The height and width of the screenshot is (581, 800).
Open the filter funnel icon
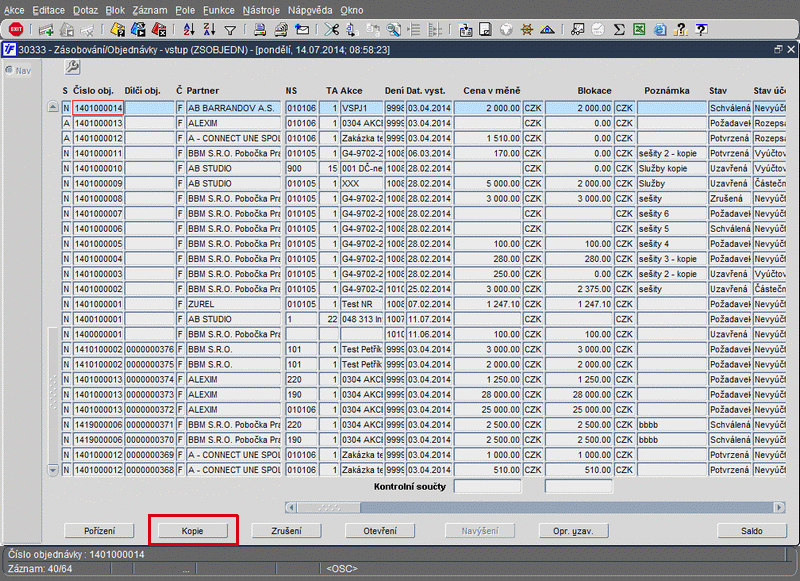(230, 30)
